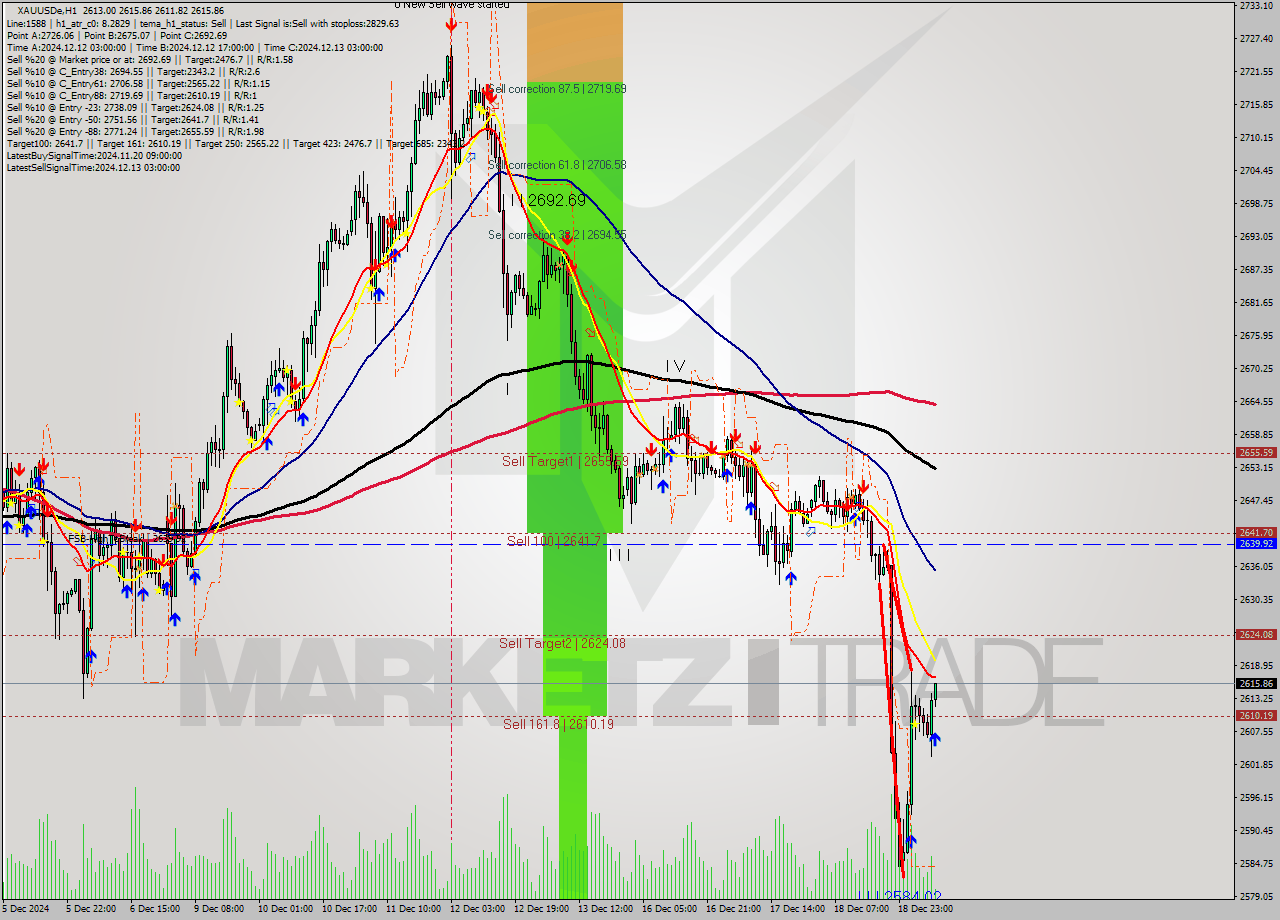Screen dimensions: 1280x920
Task: Click the 'Sell correction 87.5 | 2719.69' label
Action: click(x=556, y=89)
